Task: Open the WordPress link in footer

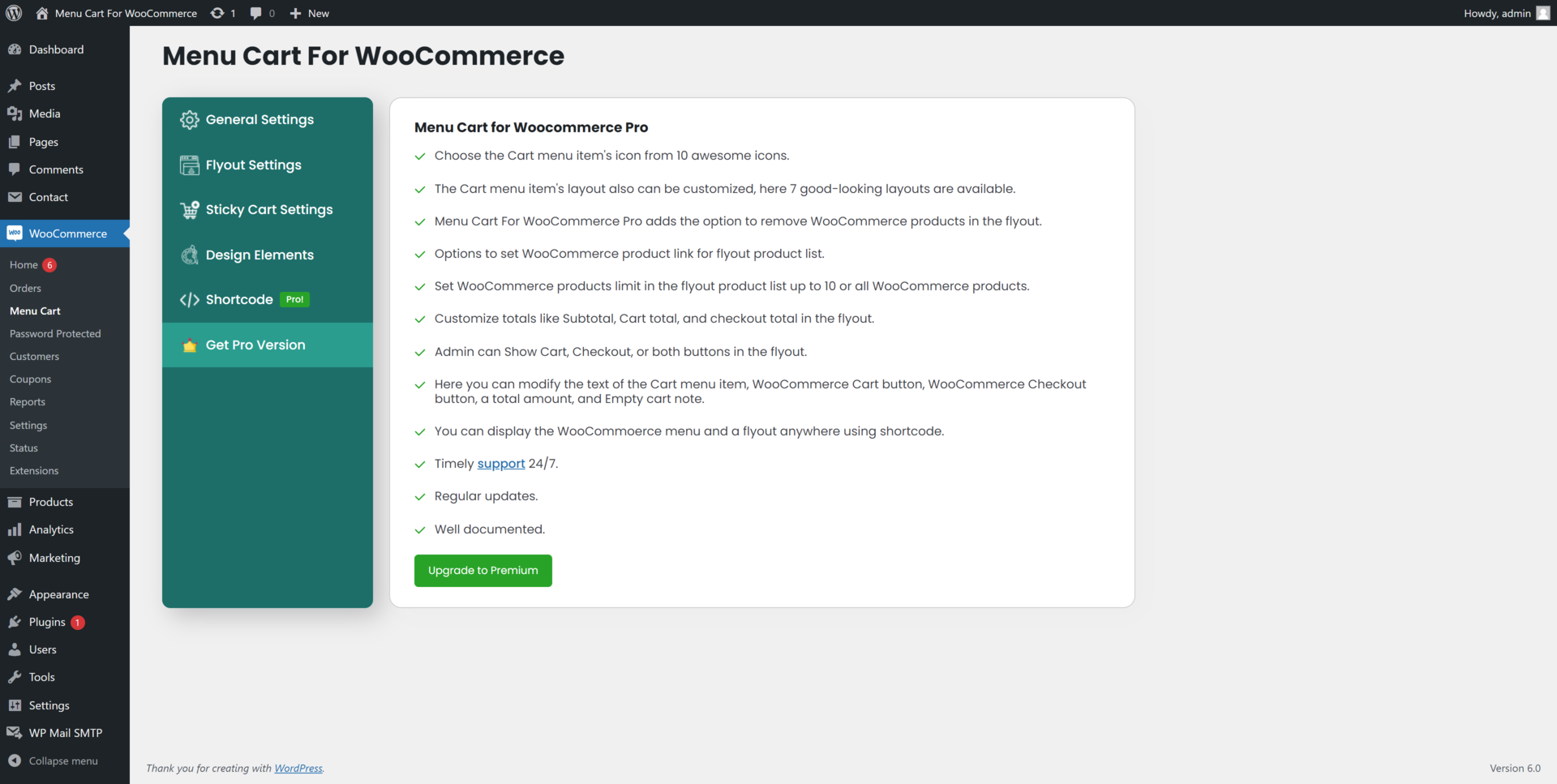Action: [x=298, y=769]
